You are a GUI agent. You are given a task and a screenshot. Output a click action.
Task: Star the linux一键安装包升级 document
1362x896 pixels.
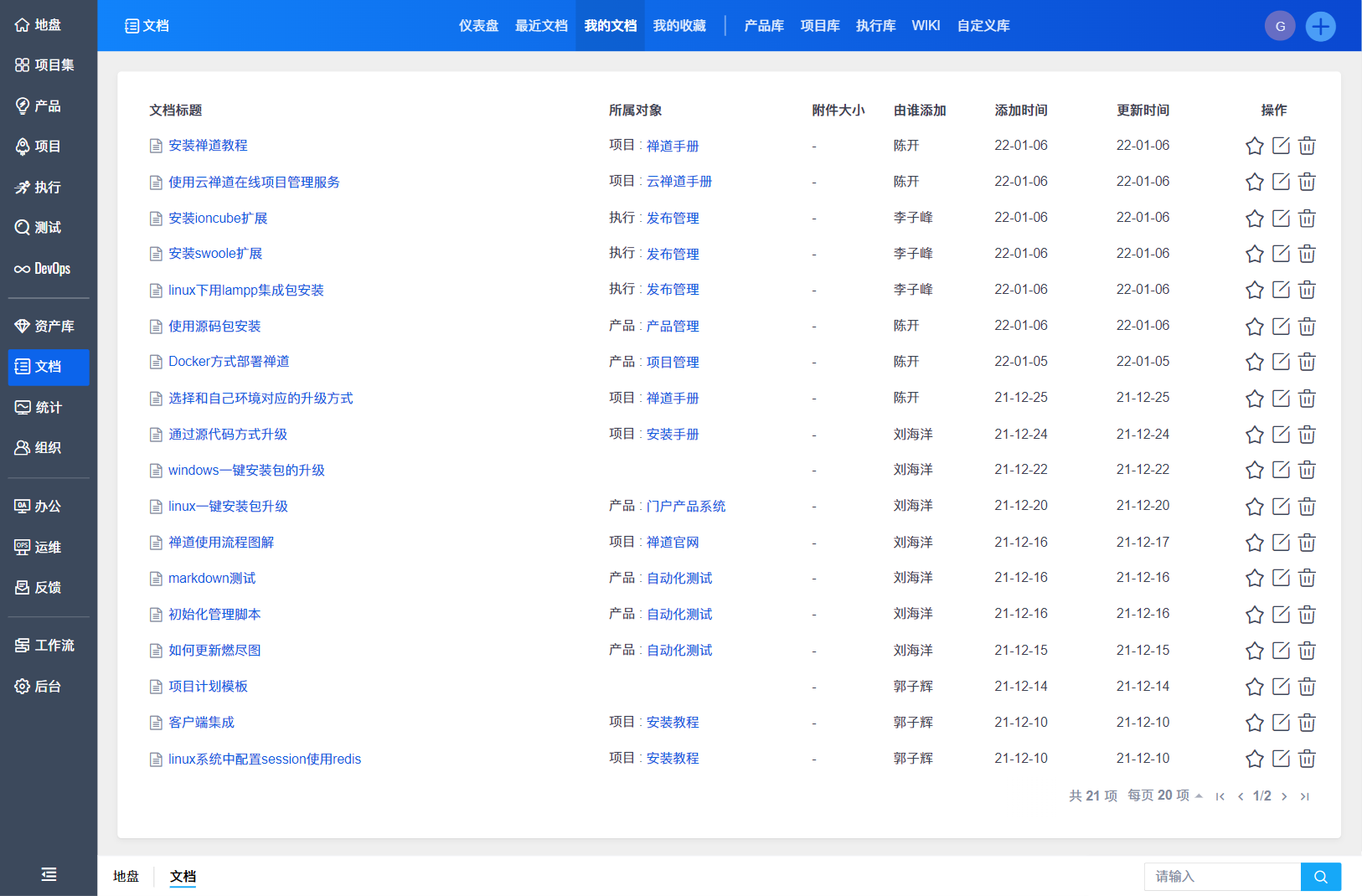(x=1254, y=507)
